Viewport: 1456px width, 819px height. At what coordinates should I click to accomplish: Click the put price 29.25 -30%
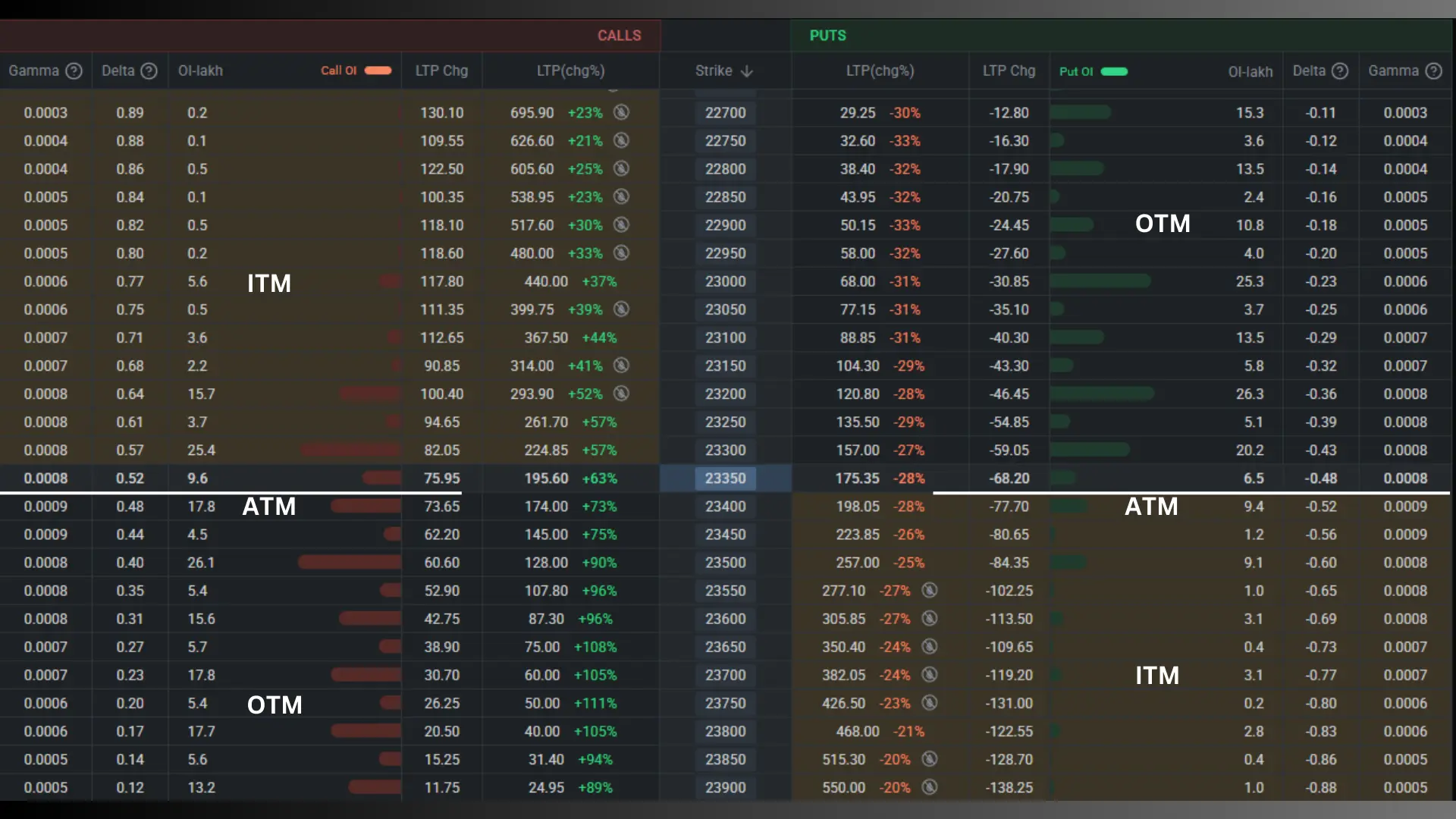[880, 113]
